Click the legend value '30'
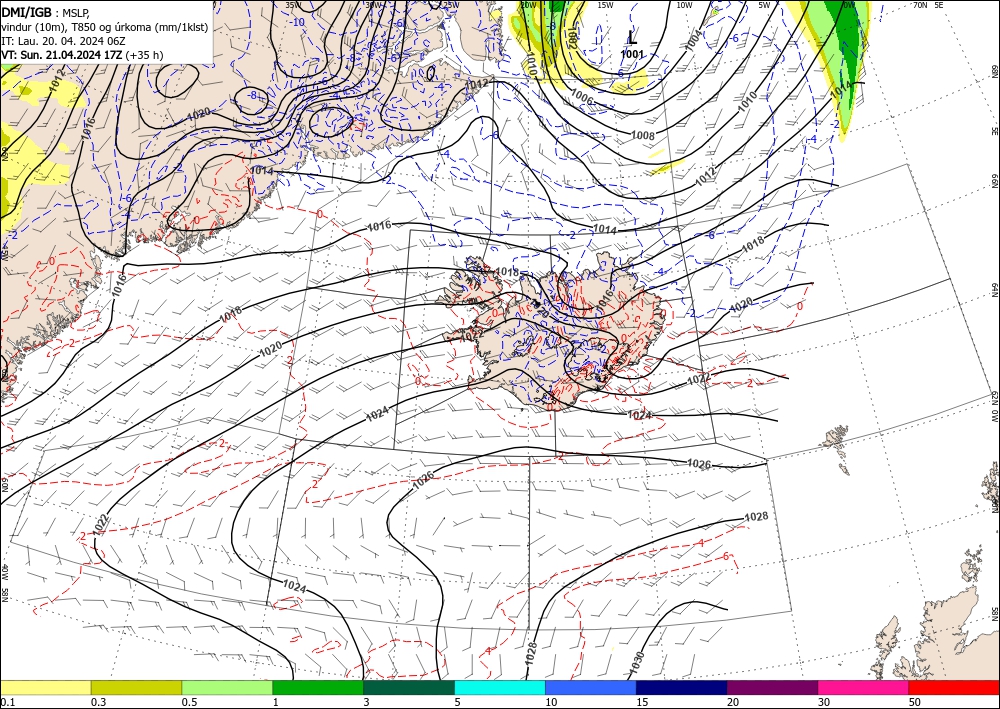 click(x=823, y=702)
